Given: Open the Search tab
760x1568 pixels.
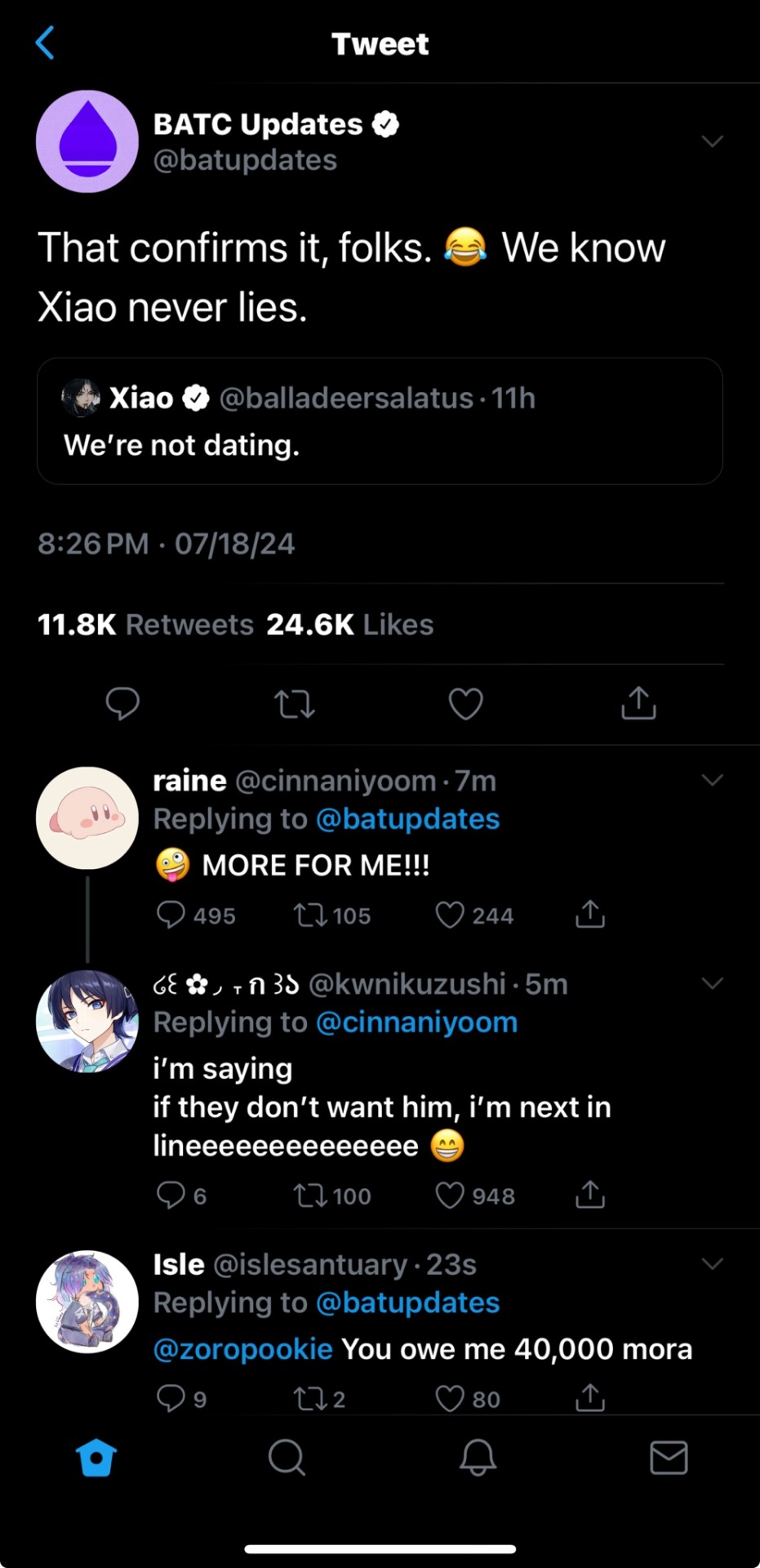Looking at the screenshot, I should (287, 1457).
